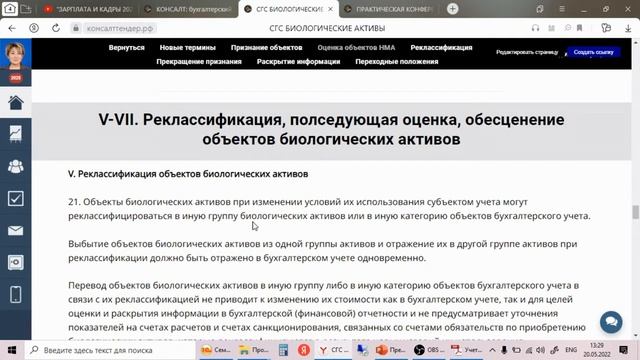Switch the ENG input language
The height and width of the screenshot is (360, 640).
tap(571, 350)
